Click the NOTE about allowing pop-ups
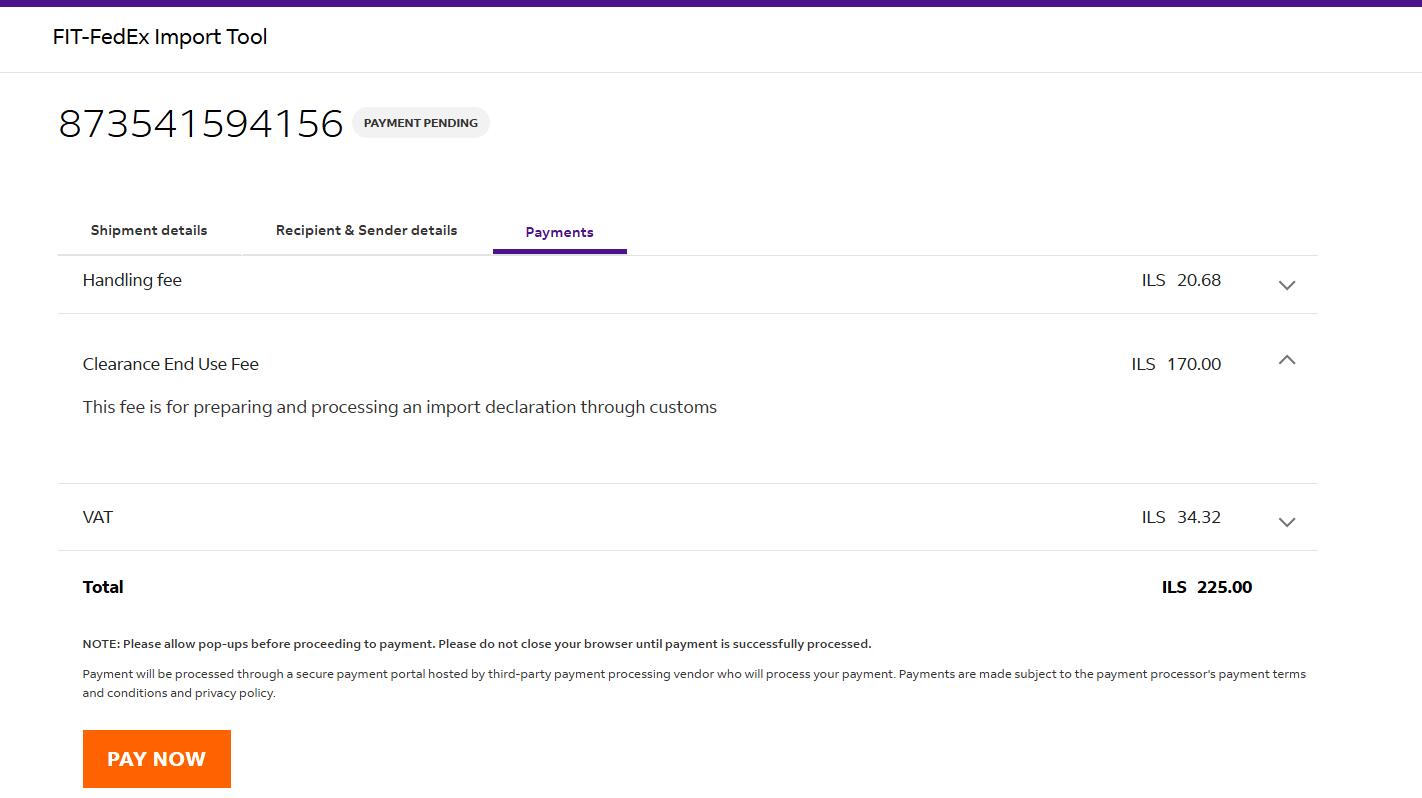The height and width of the screenshot is (798, 1422). tap(477, 644)
